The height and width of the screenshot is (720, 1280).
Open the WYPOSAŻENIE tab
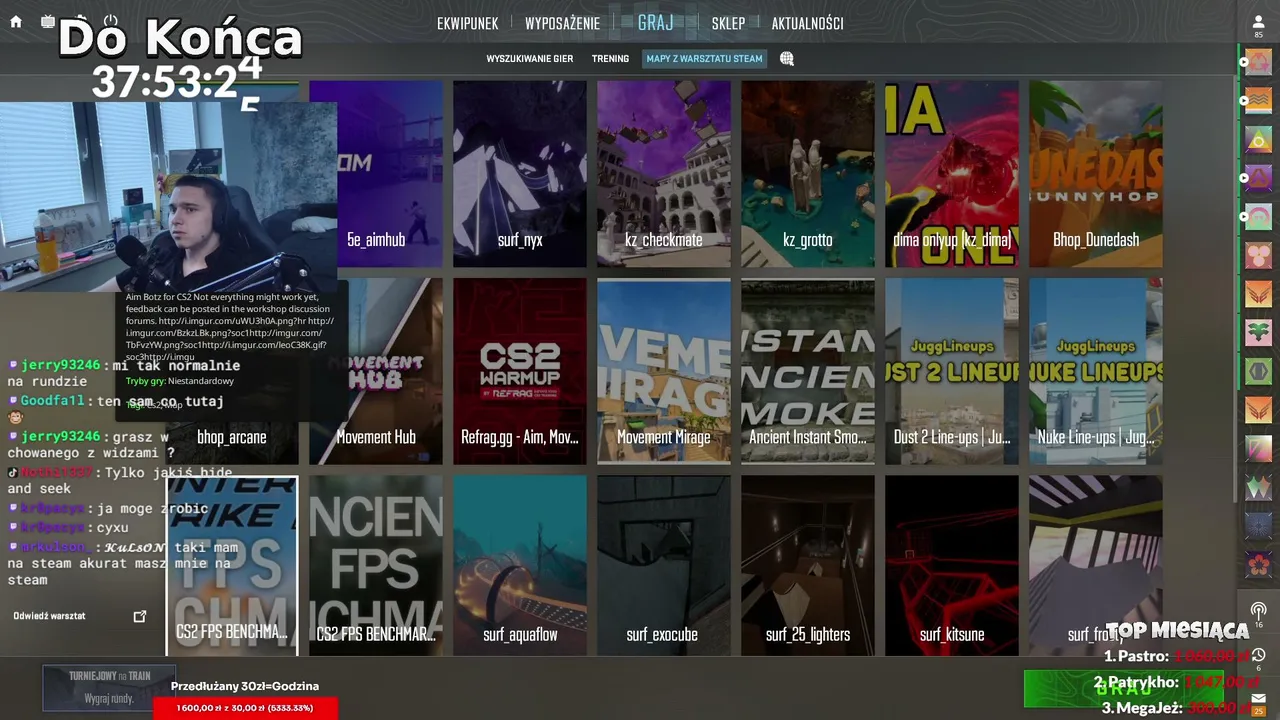click(x=562, y=24)
